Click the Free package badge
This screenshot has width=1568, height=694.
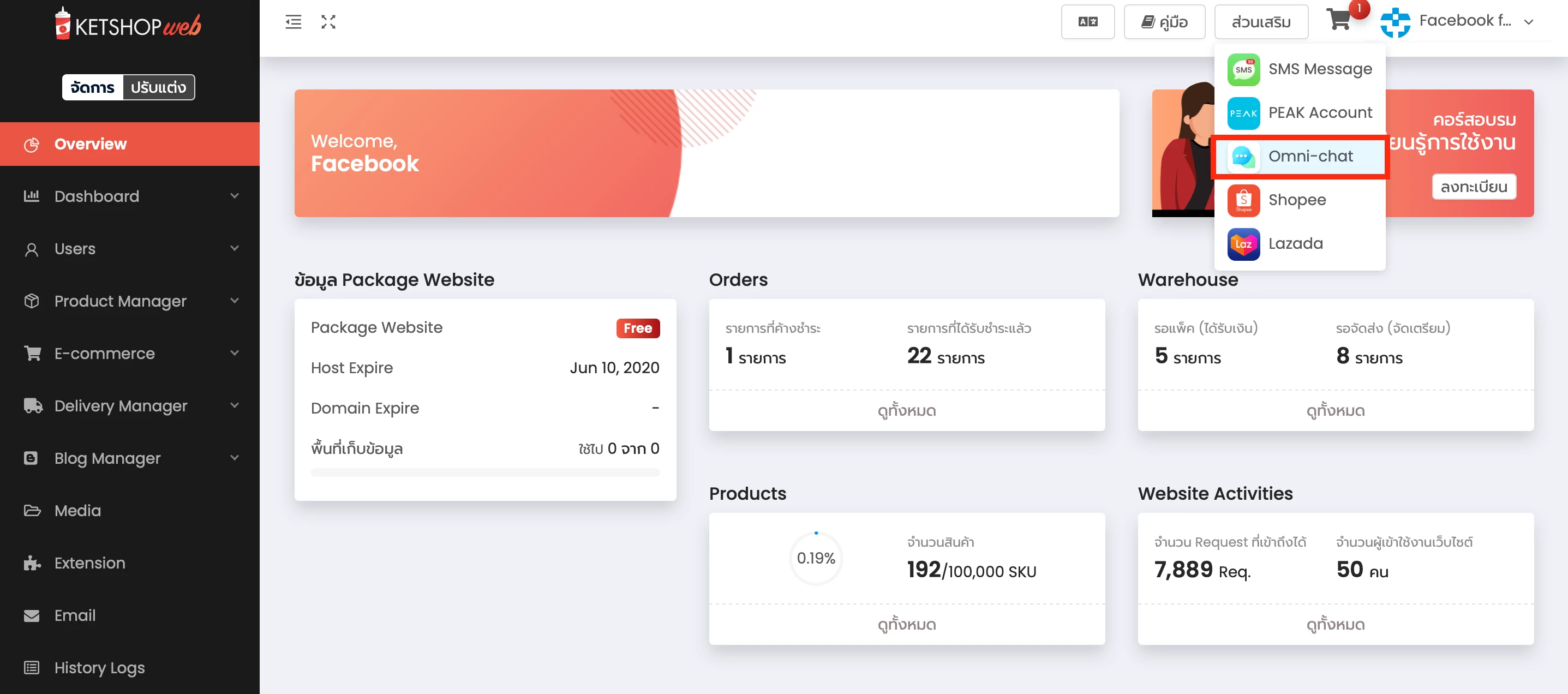638,328
